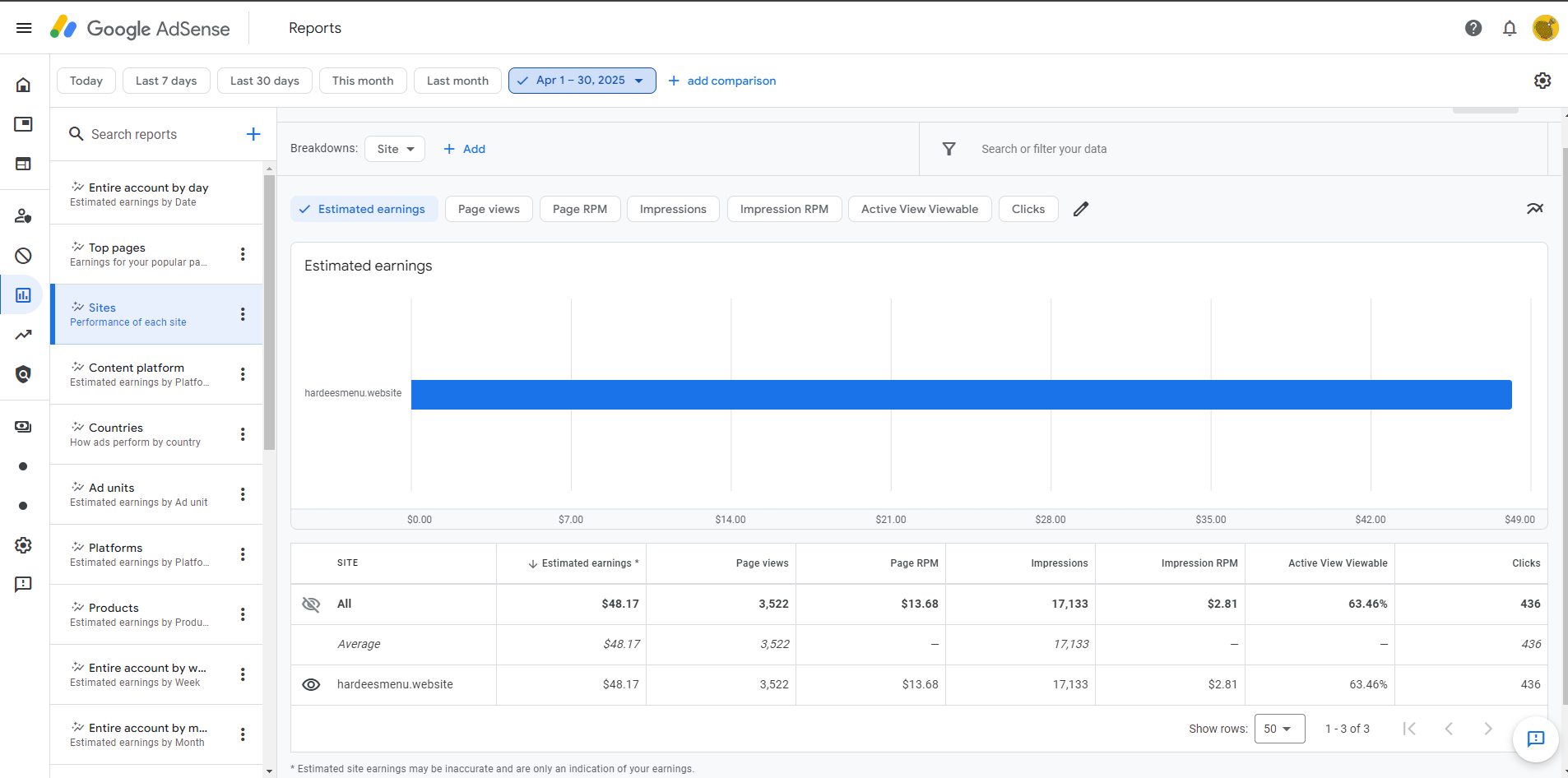The height and width of the screenshot is (778, 1568).
Task: Click the report list scrollbar thumb
Action: 269,313
